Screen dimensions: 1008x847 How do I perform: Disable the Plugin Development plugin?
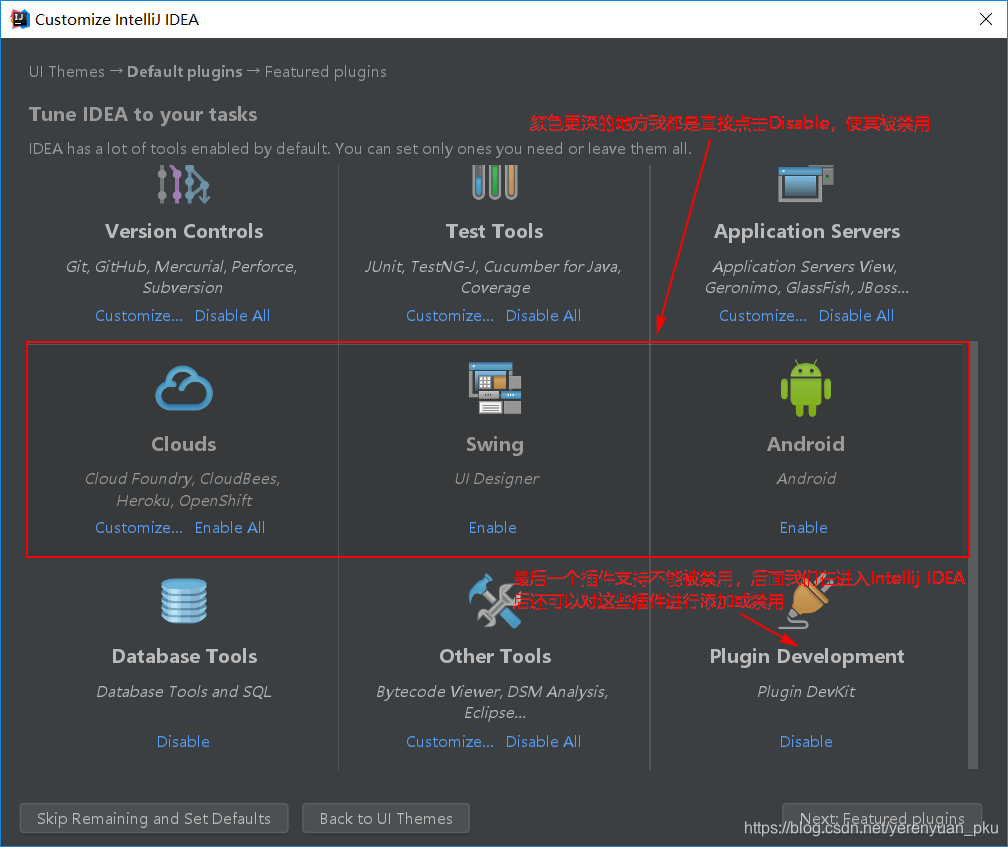806,742
